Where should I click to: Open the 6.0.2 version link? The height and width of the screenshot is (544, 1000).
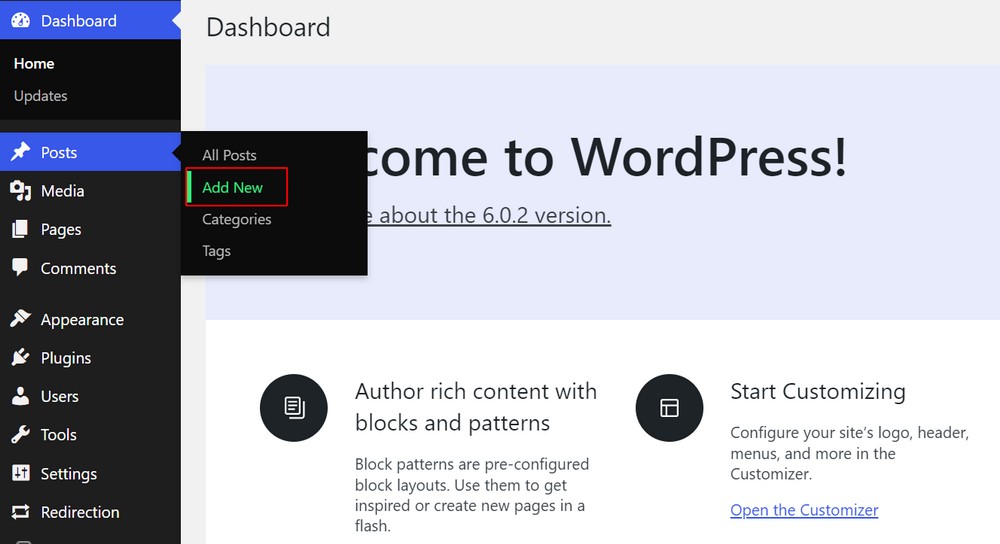pyautogui.click(x=480, y=215)
